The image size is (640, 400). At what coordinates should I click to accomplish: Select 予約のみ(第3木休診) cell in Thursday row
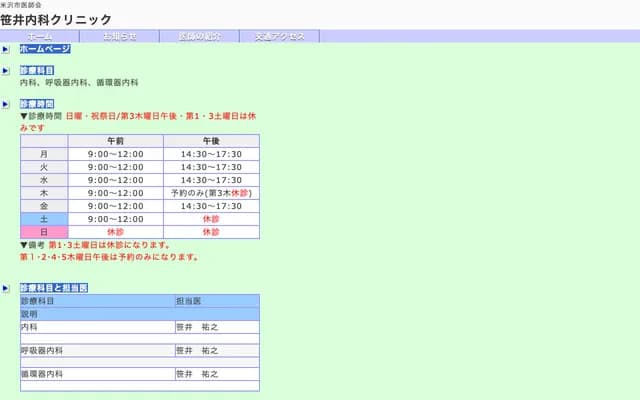pos(211,192)
